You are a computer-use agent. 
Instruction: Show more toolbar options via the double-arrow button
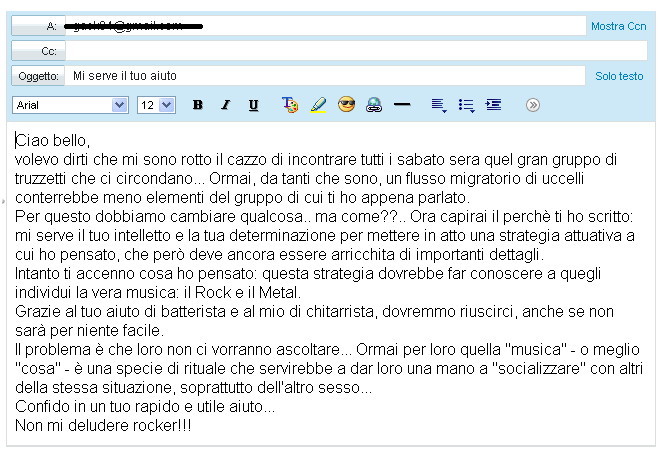pyautogui.click(x=533, y=105)
